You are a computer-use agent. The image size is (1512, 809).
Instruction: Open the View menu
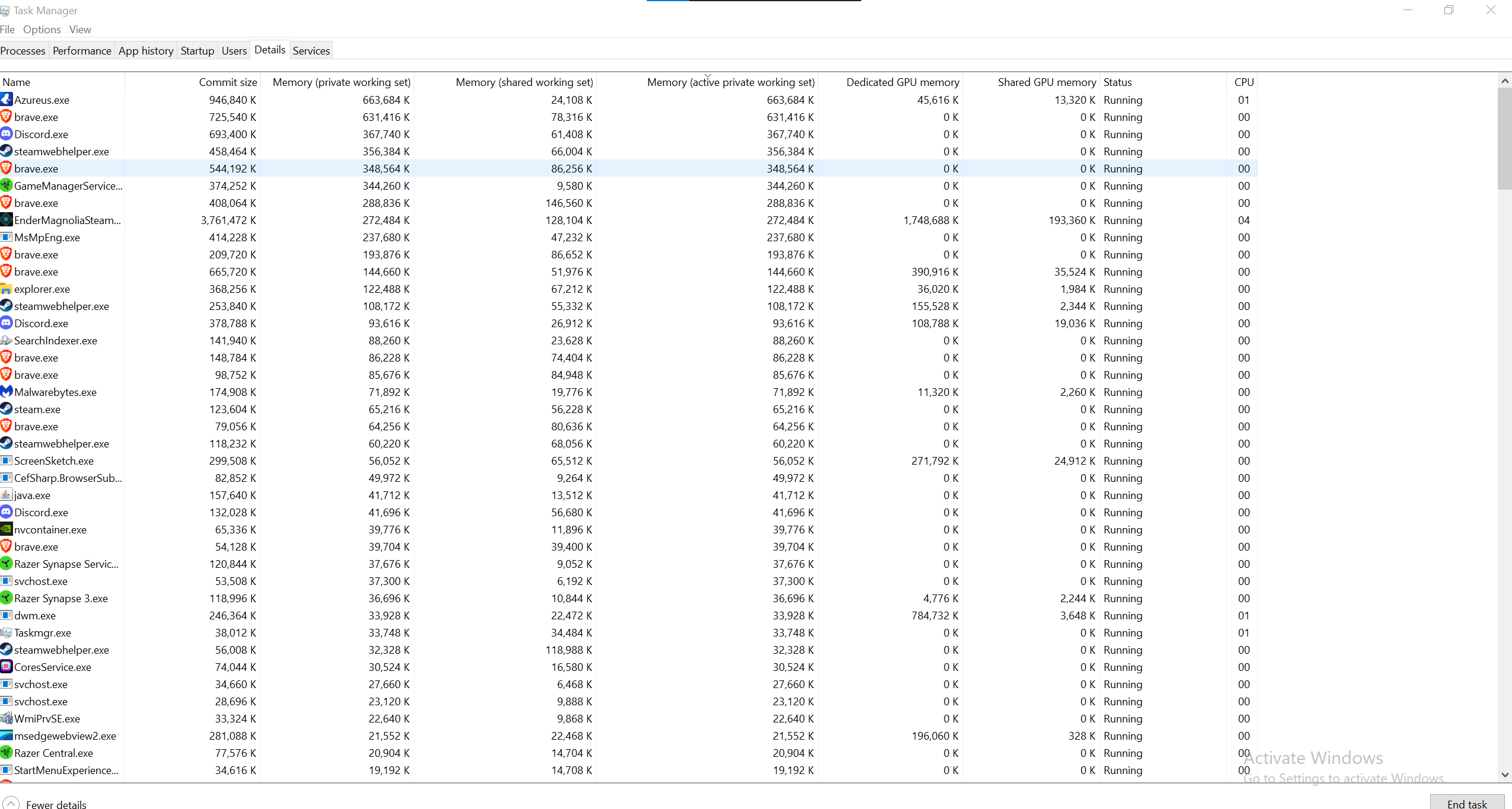coord(80,30)
